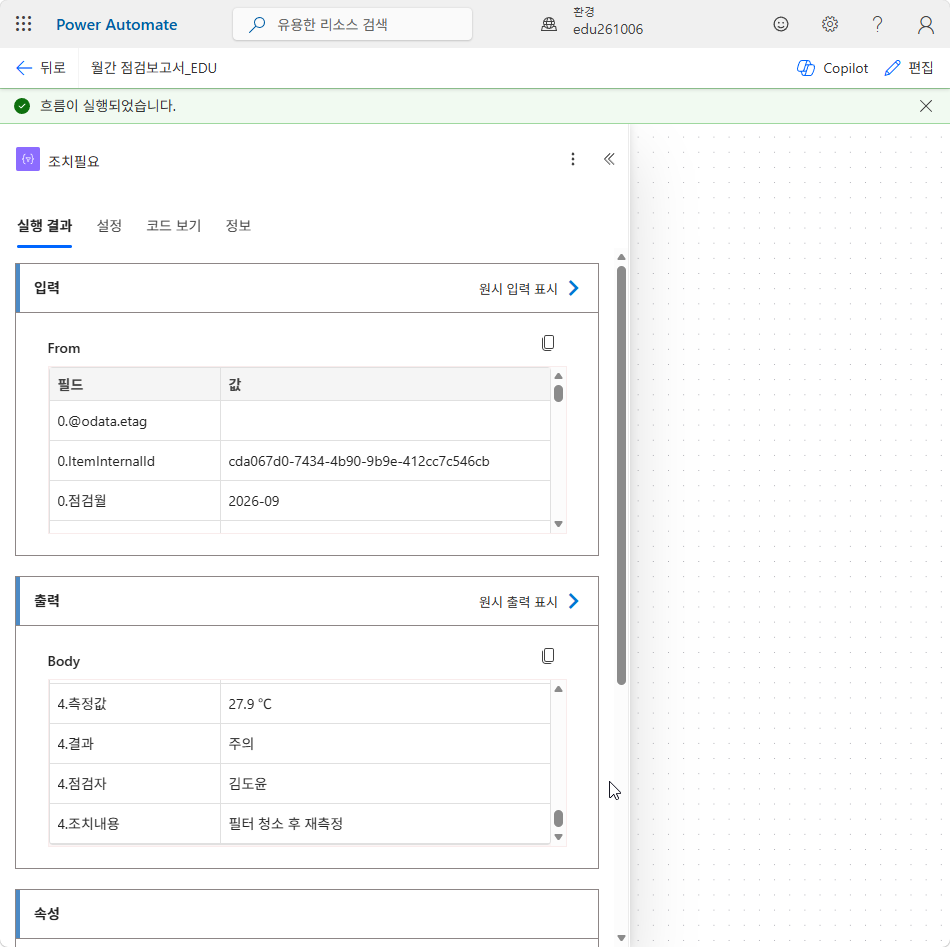This screenshot has width=950, height=947.
Task: Select the ItemInternalId GUID value
Action: pos(359,462)
